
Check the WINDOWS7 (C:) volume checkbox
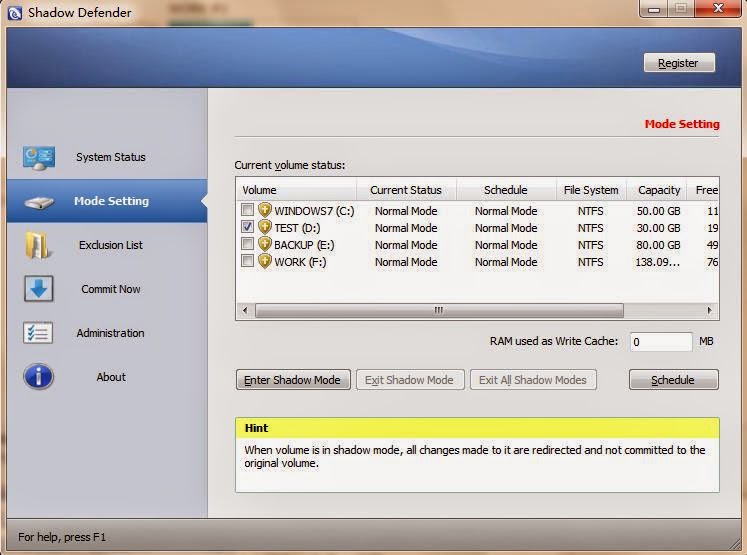coord(247,210)
